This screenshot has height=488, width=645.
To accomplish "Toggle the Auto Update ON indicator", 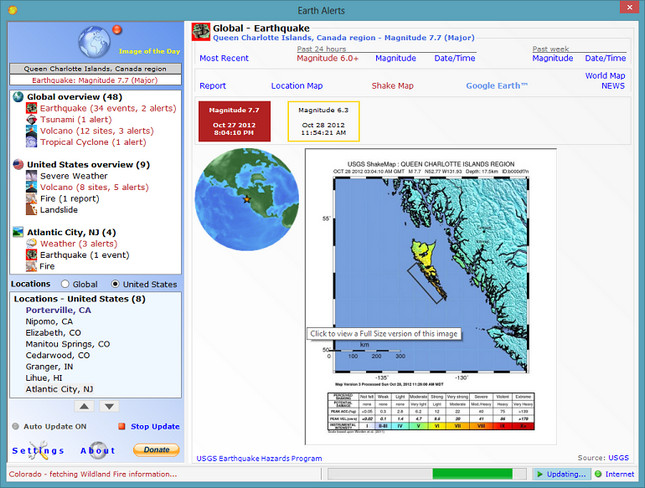I will click(x=16, y=426).
